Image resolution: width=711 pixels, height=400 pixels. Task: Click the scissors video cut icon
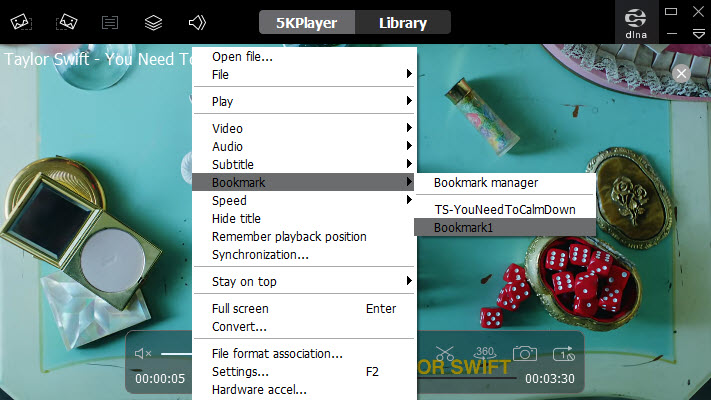(x=445, y=353)
